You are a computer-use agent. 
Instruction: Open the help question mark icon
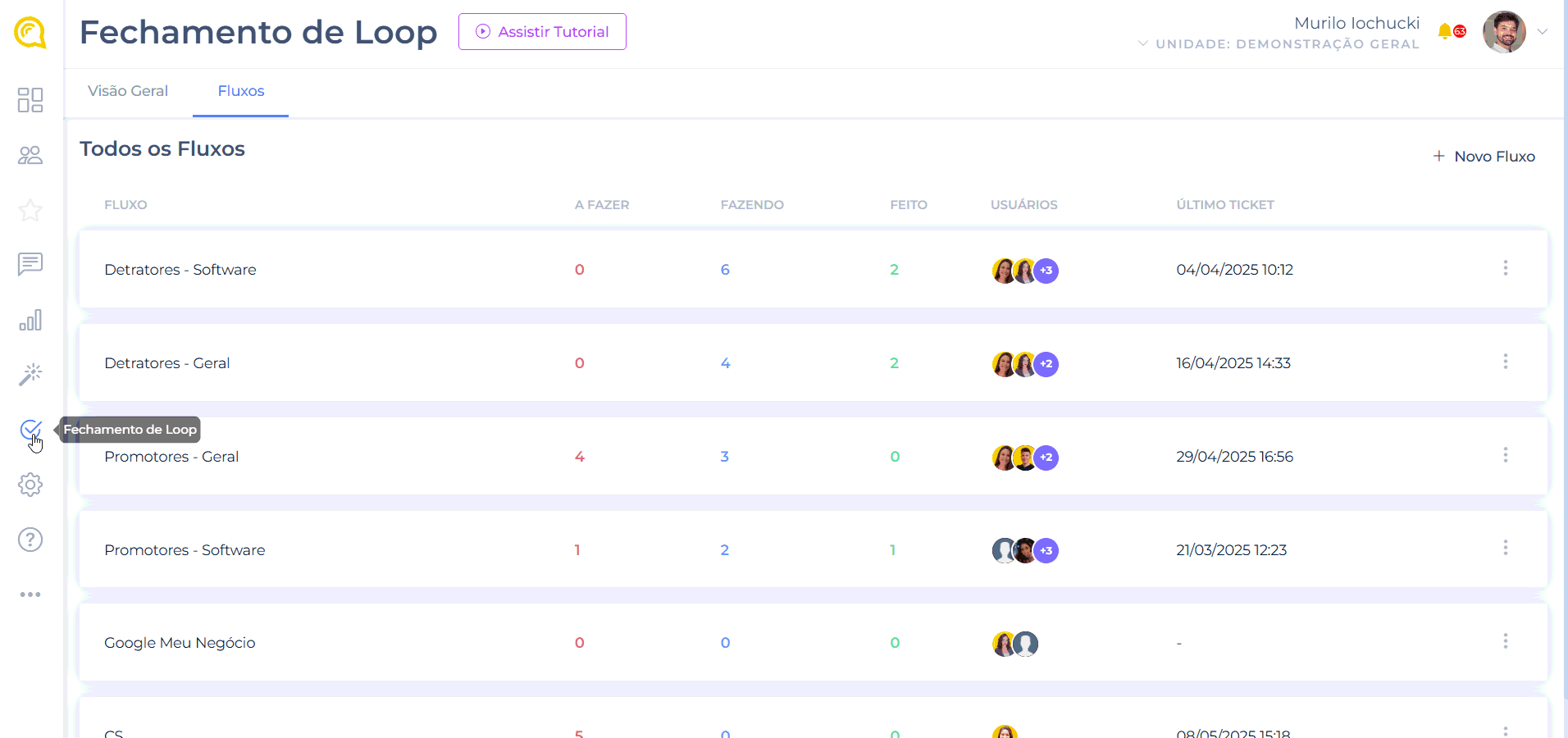[x=30, y=540]
